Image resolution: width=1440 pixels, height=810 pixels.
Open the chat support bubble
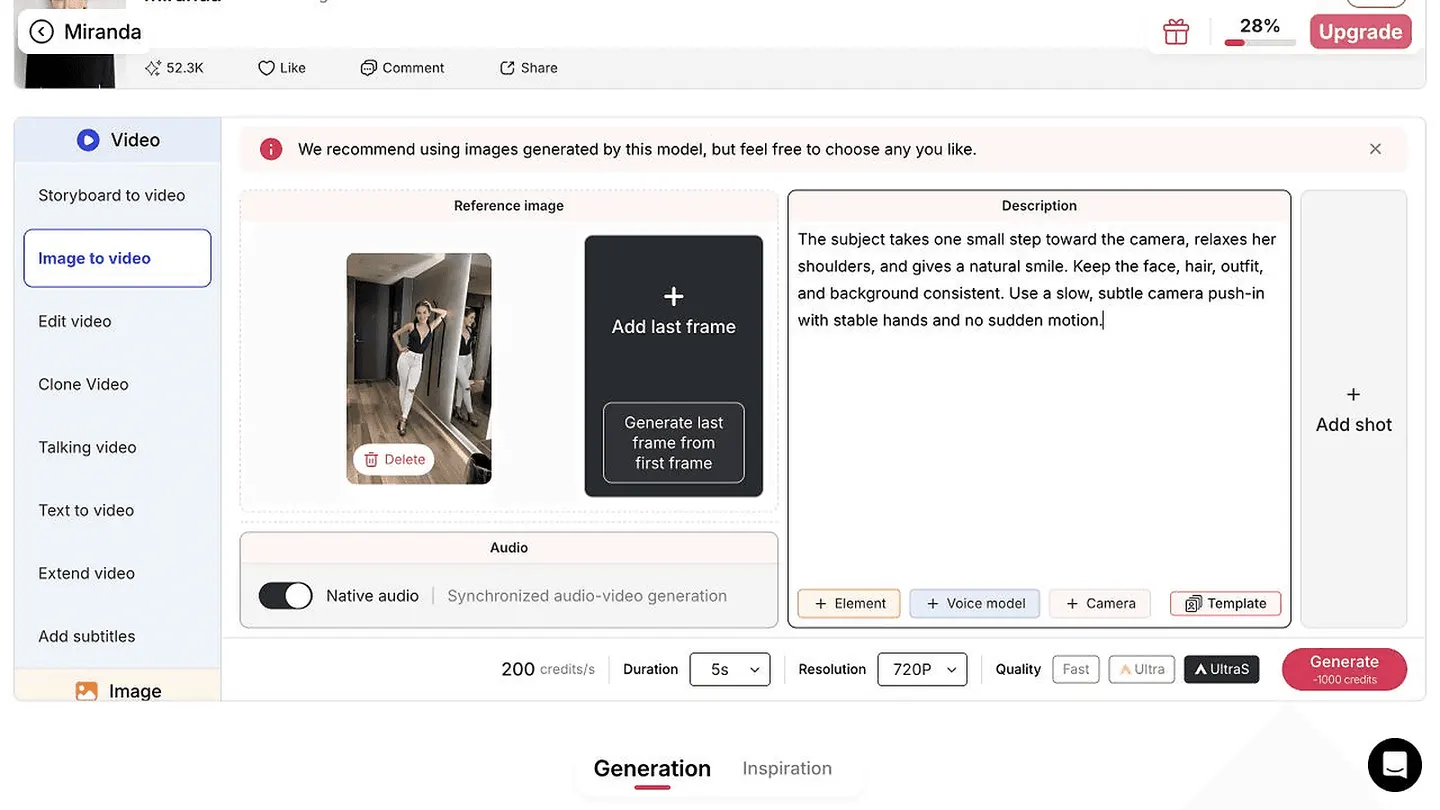(1394, 765)
